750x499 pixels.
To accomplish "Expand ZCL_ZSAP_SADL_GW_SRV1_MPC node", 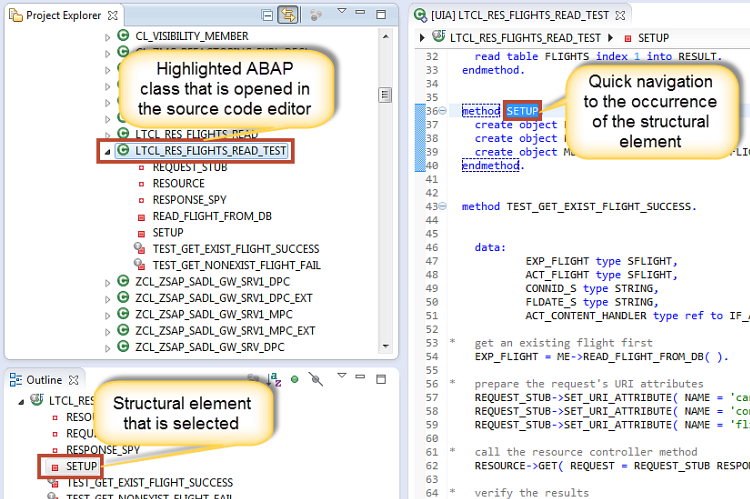I will point(108,315).
